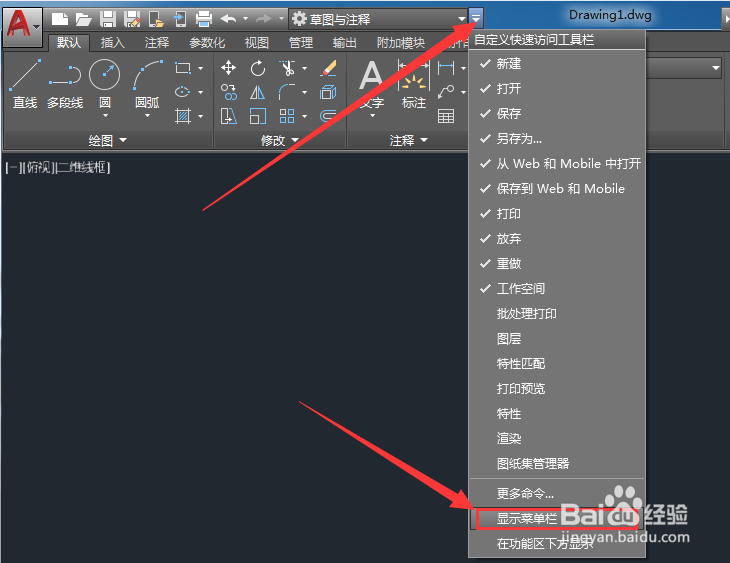Select the Offset tool icon
Screen dimensions: 730x563
point(328,116)
